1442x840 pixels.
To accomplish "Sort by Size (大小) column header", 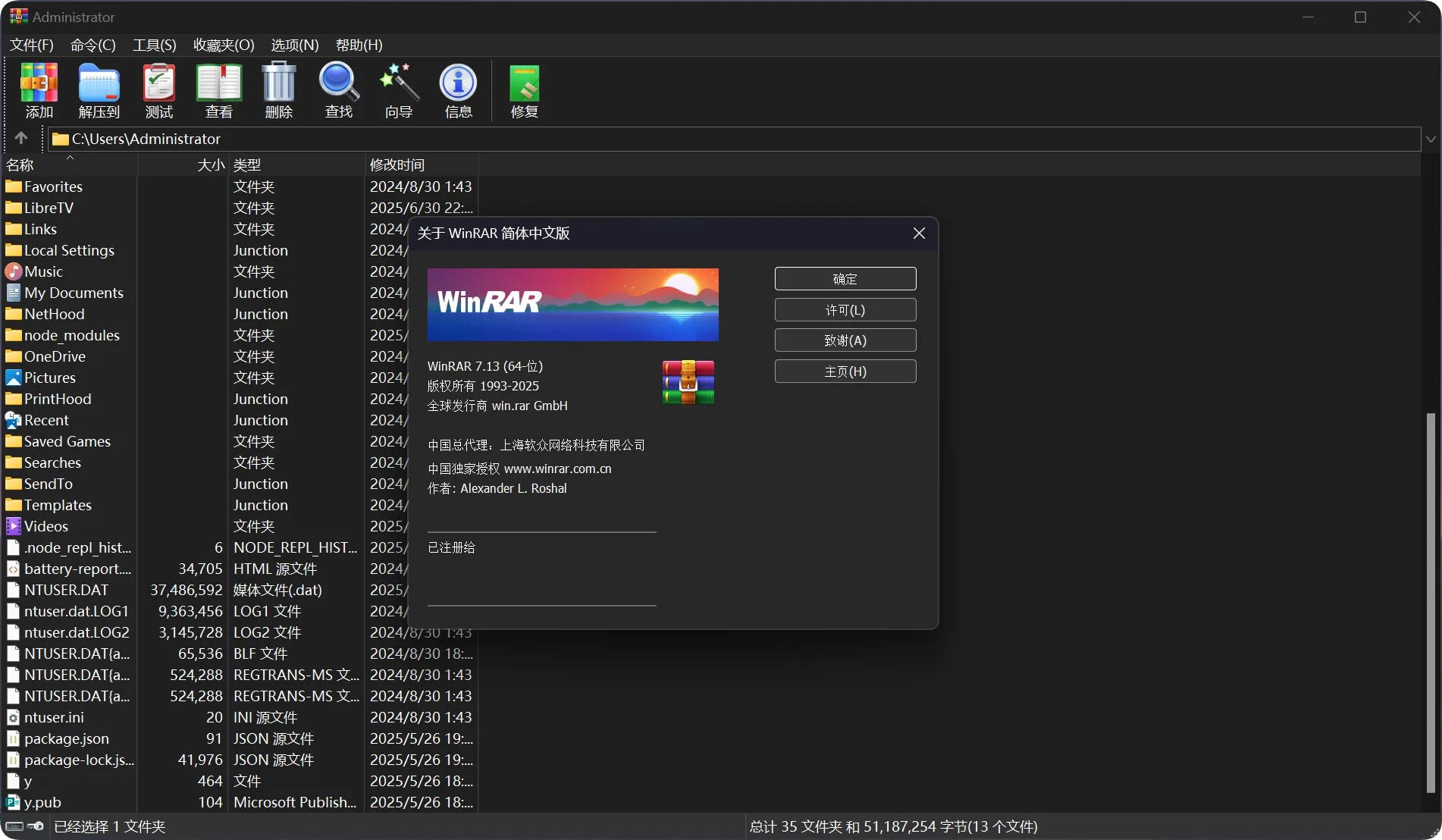I will 183,165.
